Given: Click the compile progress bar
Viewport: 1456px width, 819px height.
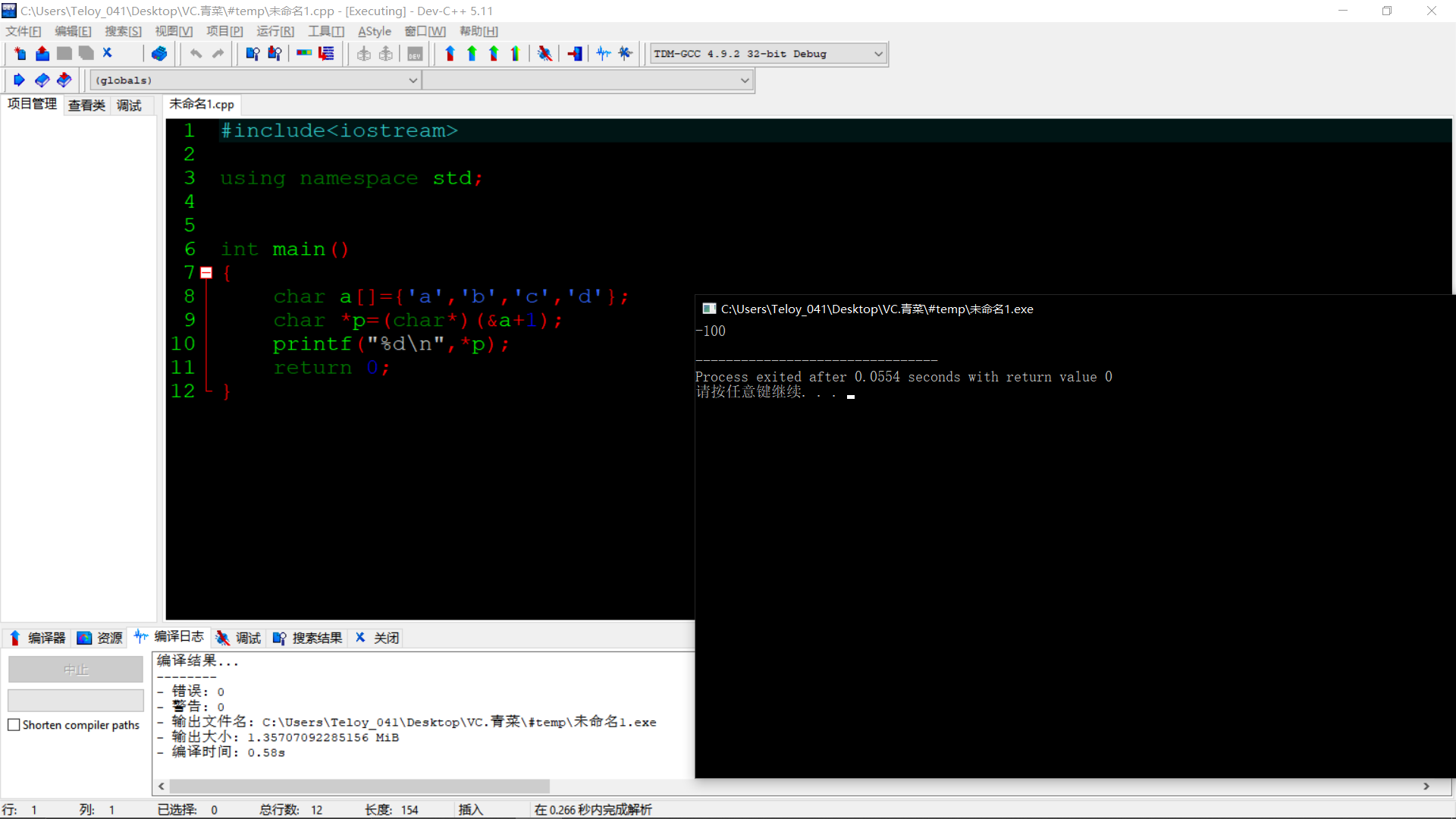Looking at the screenshot, I should (76, 700).
